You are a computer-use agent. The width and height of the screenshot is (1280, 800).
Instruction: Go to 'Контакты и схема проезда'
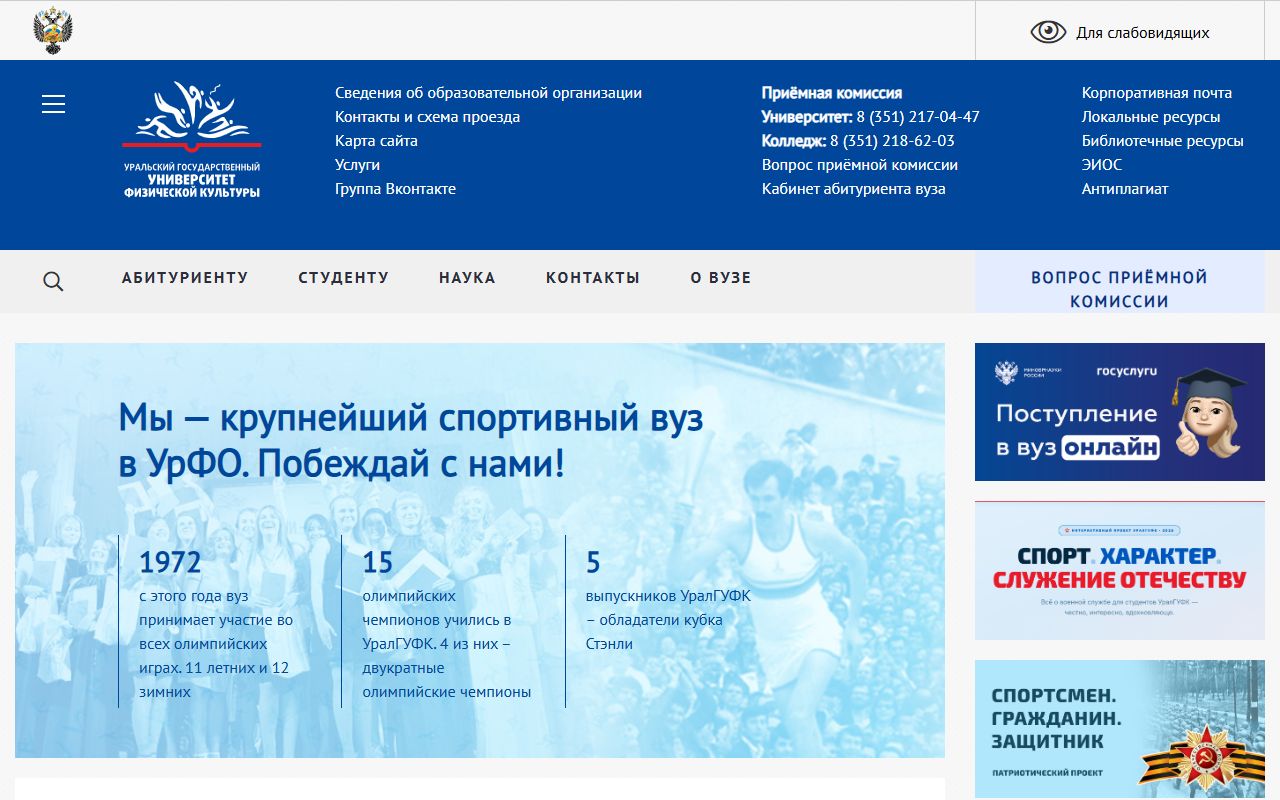[x=427, y=117]
